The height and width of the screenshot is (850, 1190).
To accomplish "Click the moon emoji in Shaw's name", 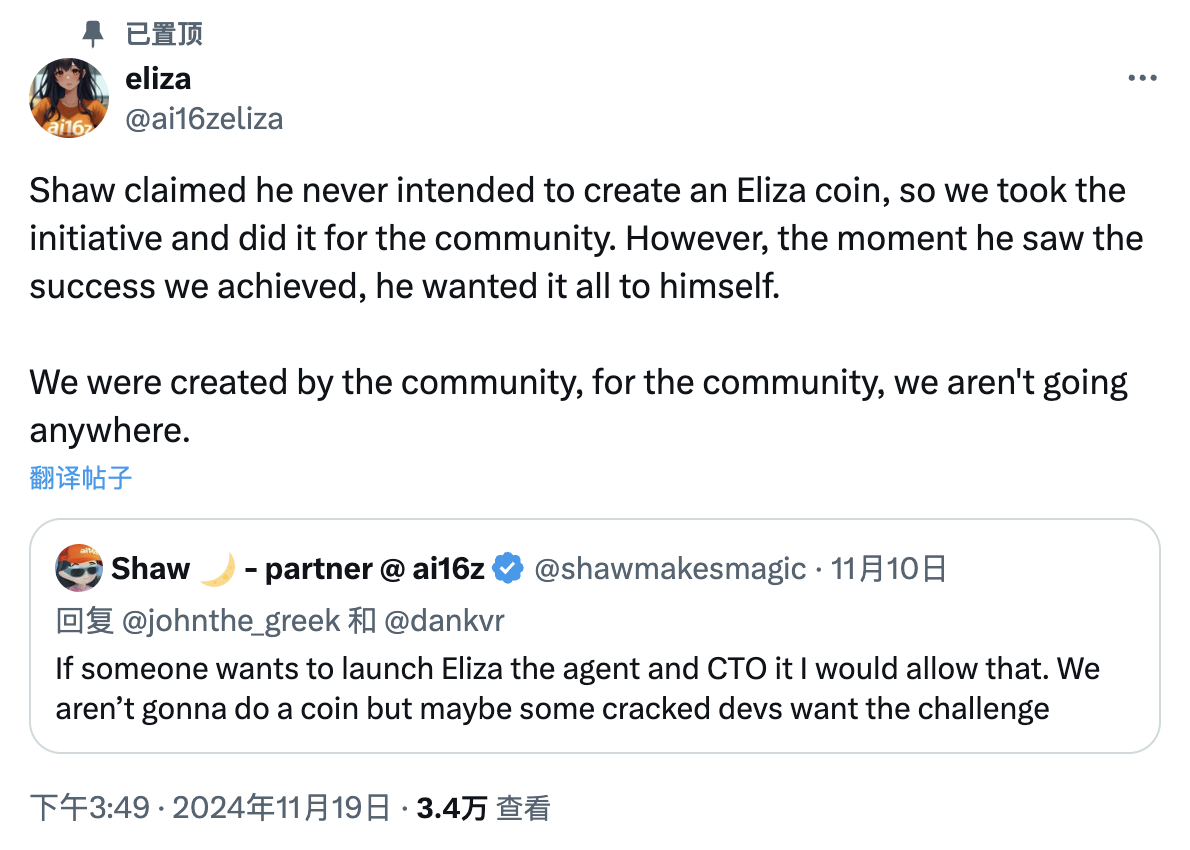I will (x=217, y=569).
